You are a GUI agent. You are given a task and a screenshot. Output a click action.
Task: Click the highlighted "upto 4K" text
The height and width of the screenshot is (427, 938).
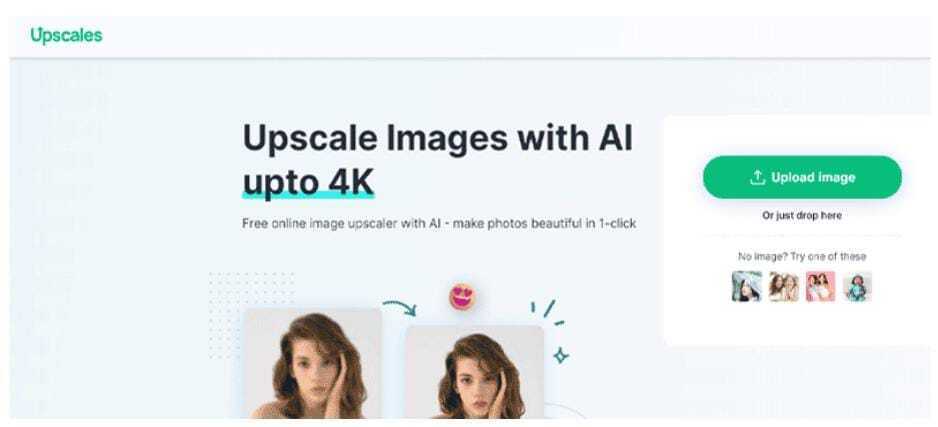pyautogui.click(x=308, y=182)
